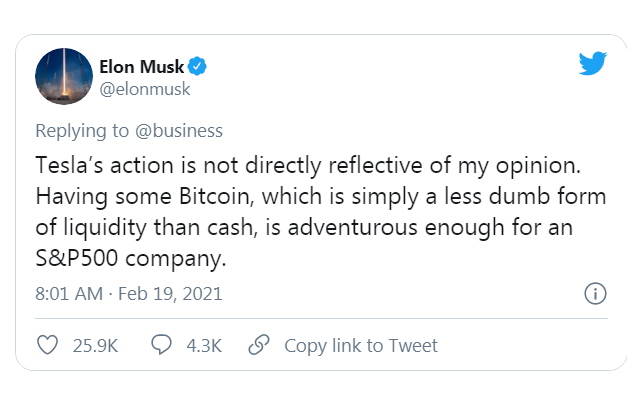
Task: Open the tweet info circle icon
Action: (x=594, y=294)
